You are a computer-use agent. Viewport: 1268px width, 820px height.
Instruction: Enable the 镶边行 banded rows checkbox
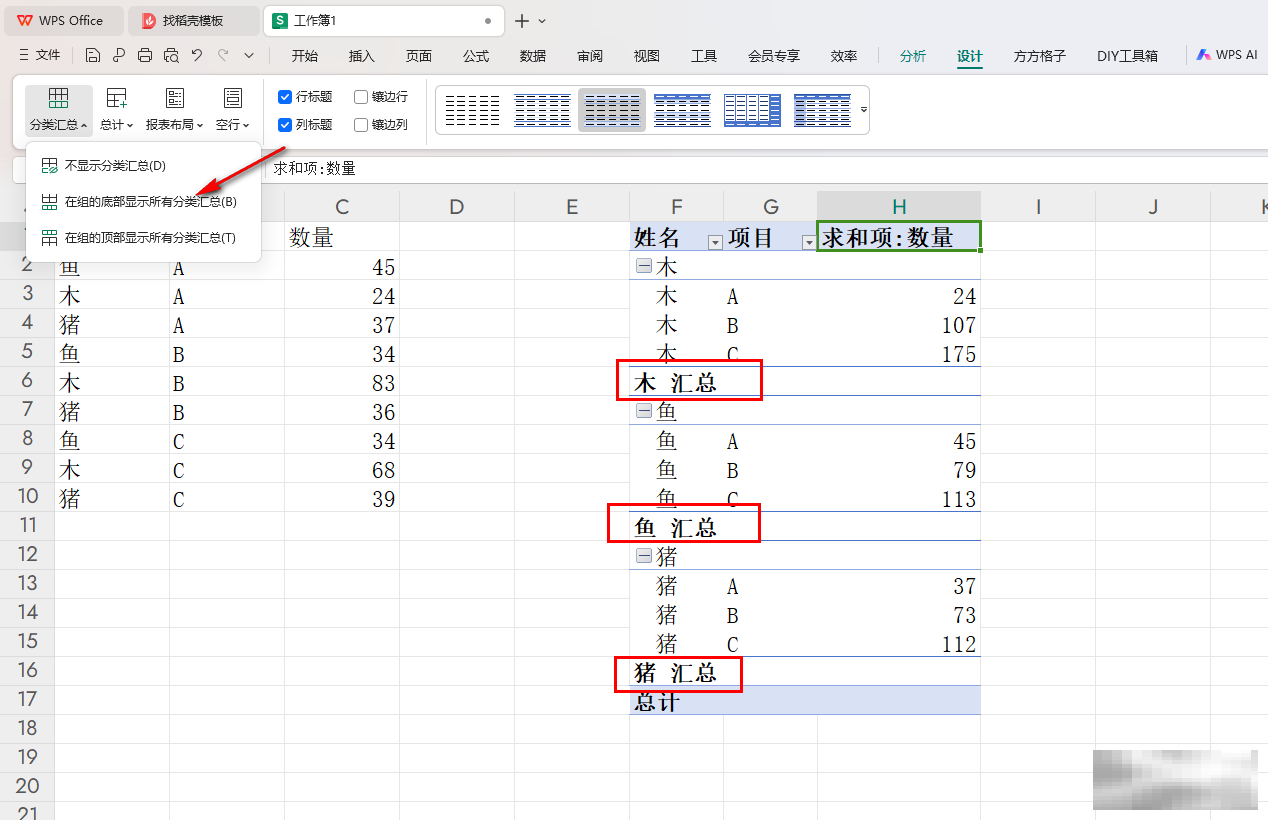[361, 97]
